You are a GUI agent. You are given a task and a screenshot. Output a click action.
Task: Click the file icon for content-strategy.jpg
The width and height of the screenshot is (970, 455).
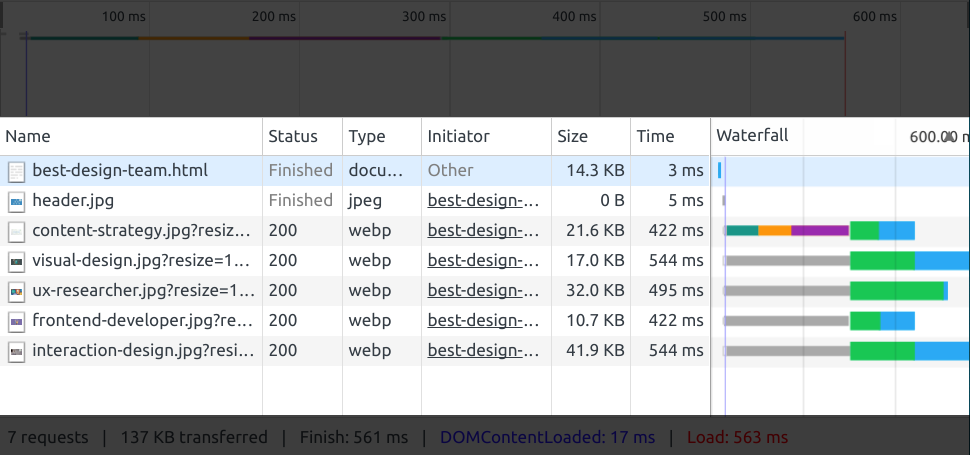tap(16, 231)
